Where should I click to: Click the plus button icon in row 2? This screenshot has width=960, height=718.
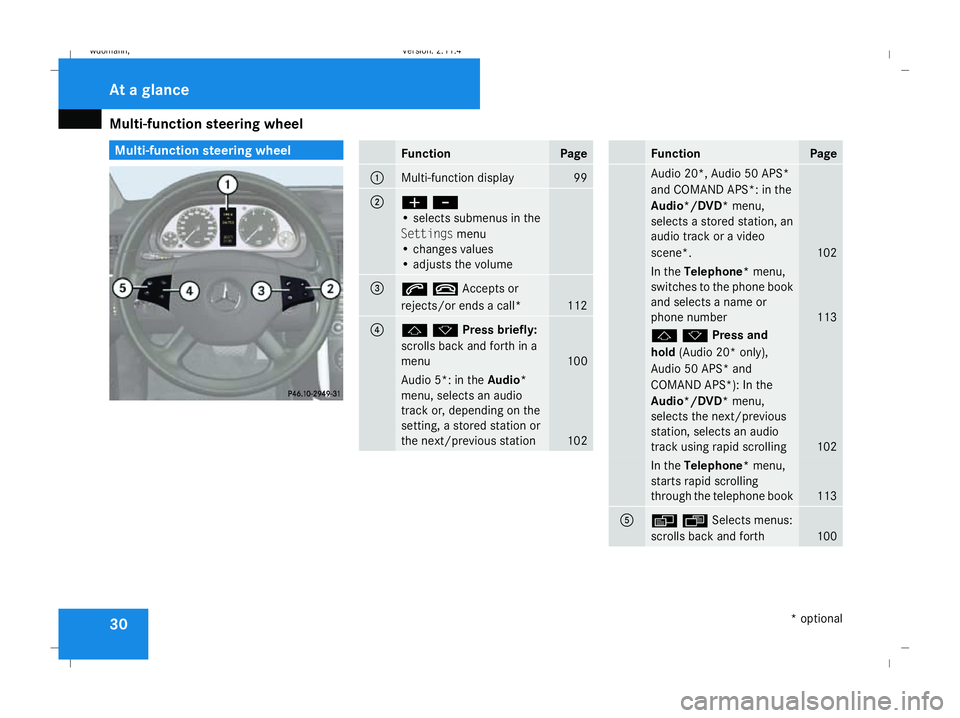click(x=414, y=203)
